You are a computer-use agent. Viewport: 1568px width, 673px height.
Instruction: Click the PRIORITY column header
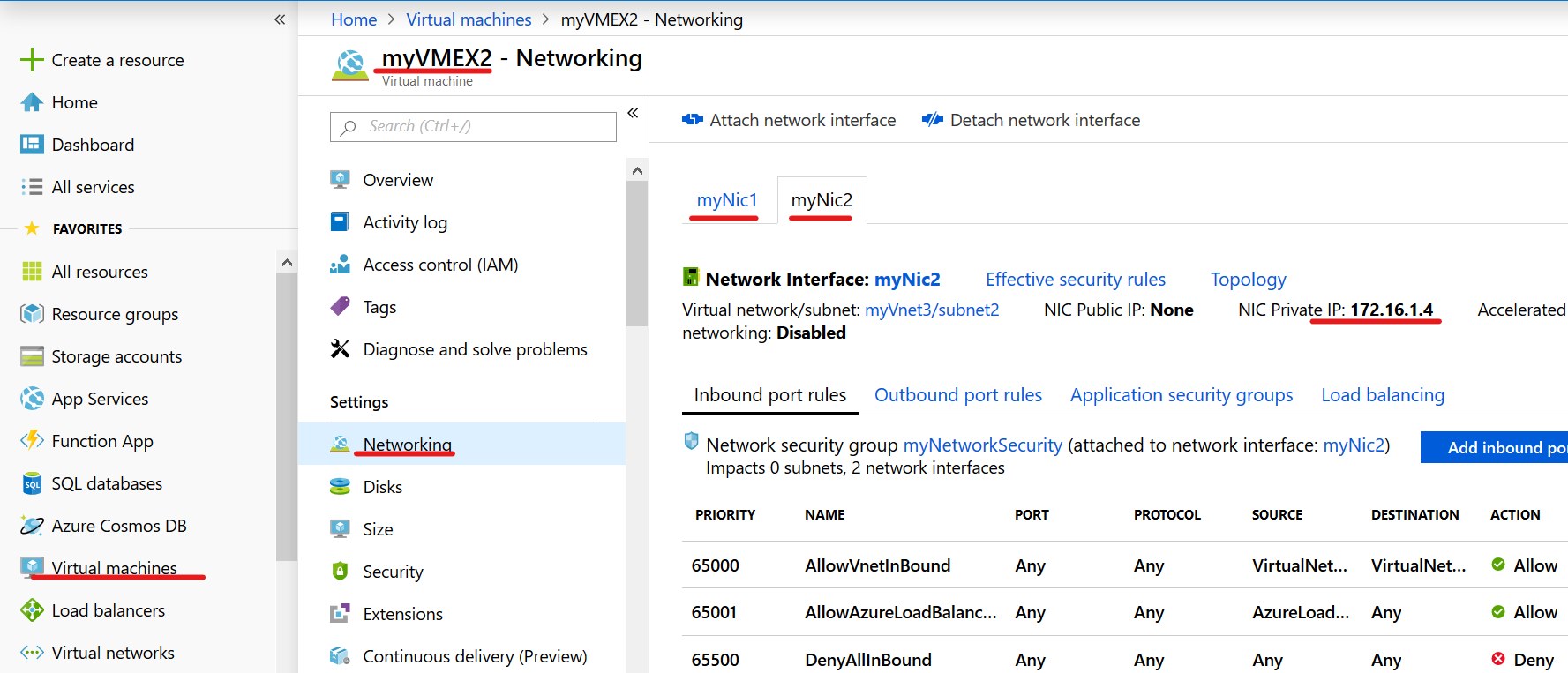coord(725,514)
